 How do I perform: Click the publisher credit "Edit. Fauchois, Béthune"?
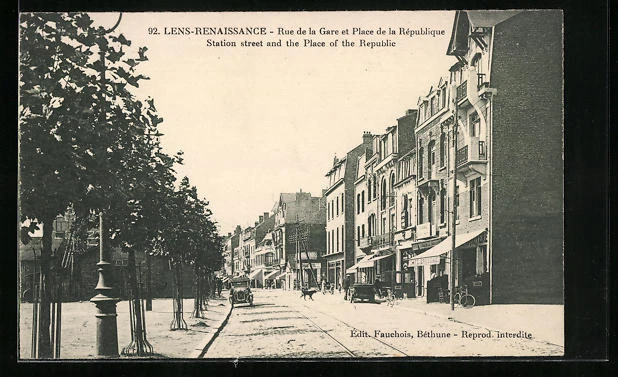tap(400, 334)
